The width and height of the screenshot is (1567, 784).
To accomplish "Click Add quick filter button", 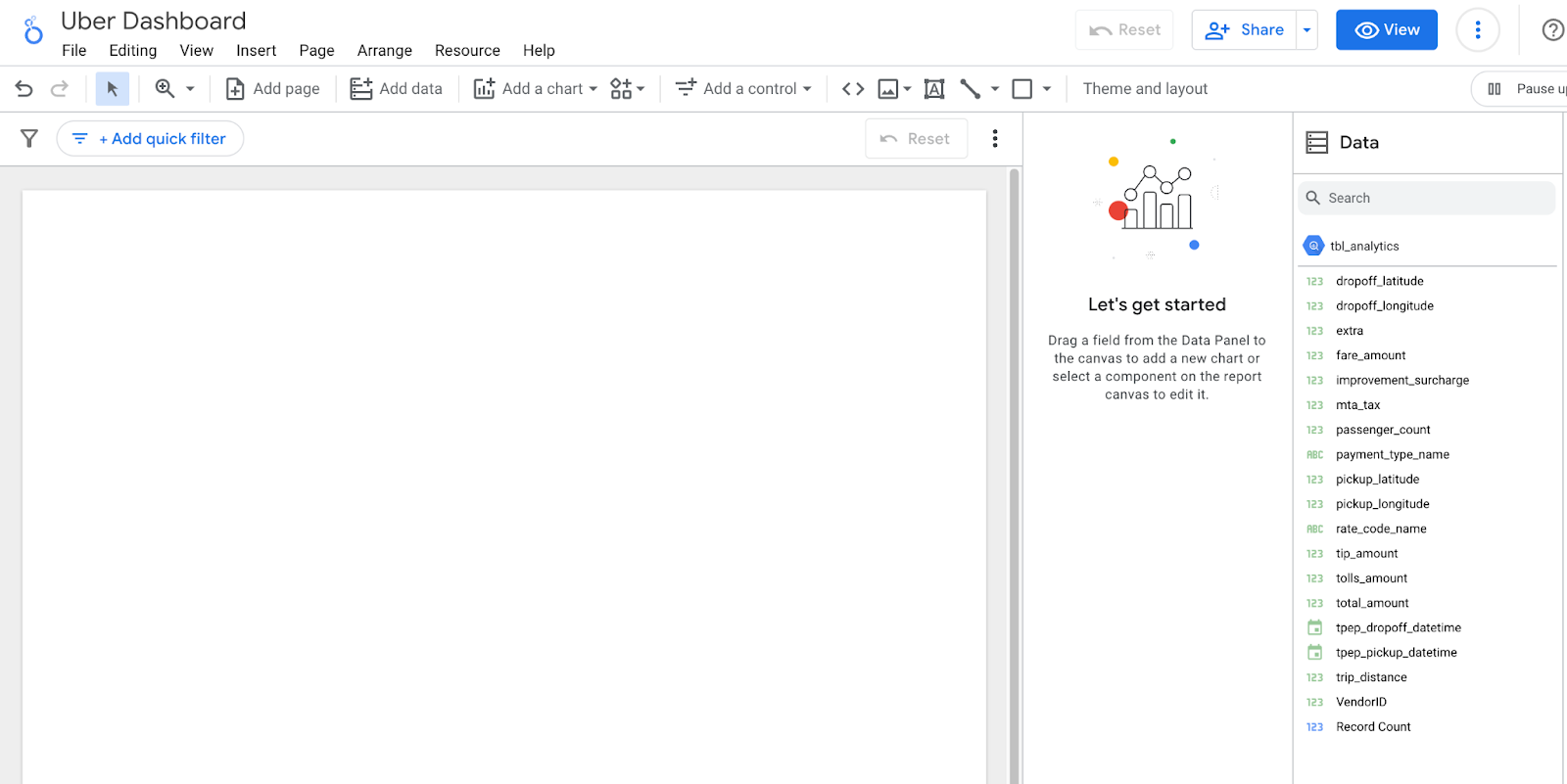I will pyautogui.click(x=150, y=139).
